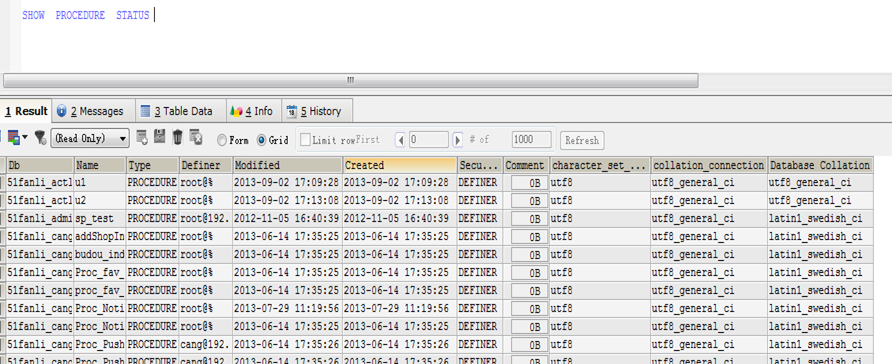Viewport: 892px width, 364px height.
Task: Click the next page arrow
Action: (457, 139)
